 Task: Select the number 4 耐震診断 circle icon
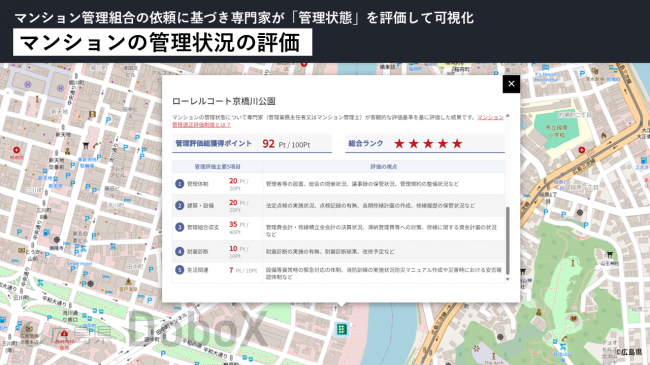pyautogui.click(x=179, y=251)
